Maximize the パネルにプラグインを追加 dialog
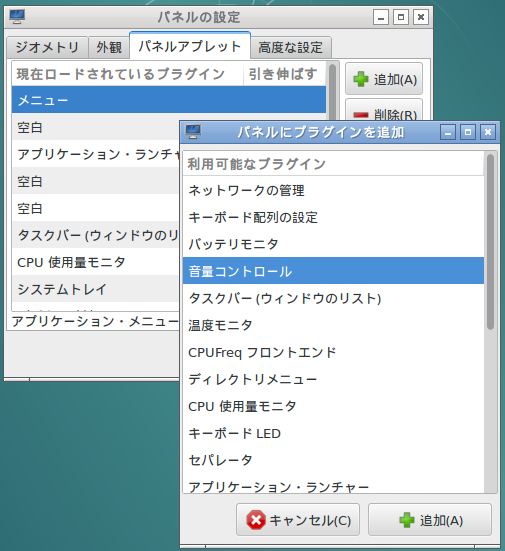Image resolution: width=505 pixels, height=551 pixels. (x=468, y=132)
